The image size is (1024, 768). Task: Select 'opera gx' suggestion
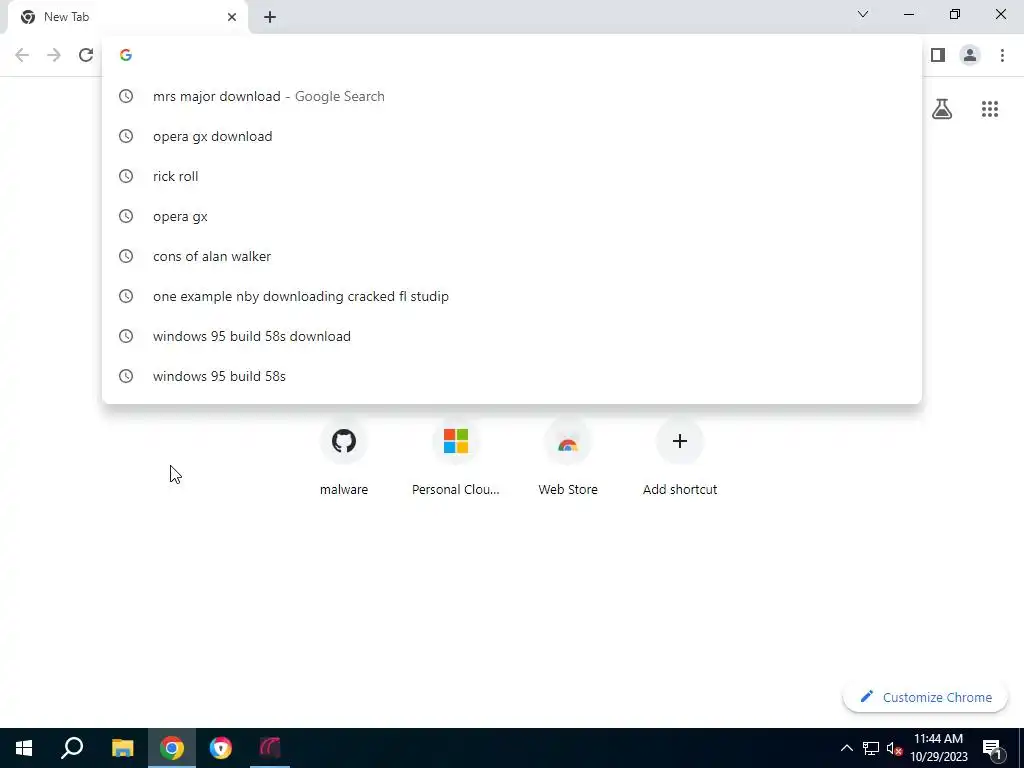pyautogui.click(x=512, y=216)
